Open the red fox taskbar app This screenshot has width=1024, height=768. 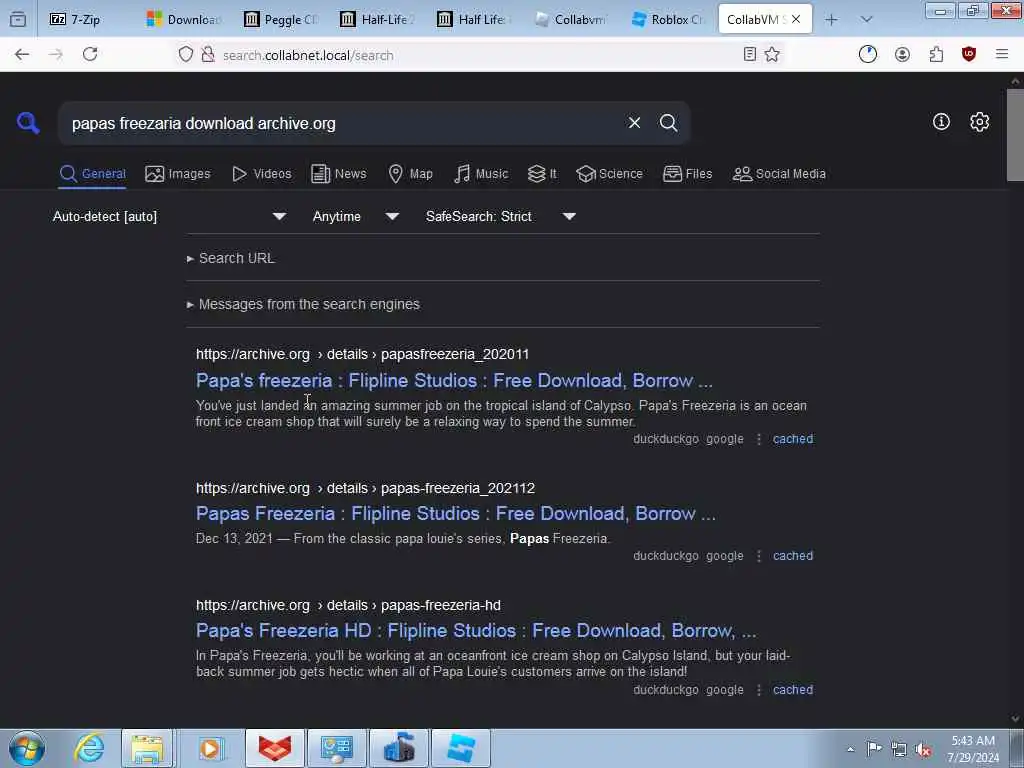coord(275,748)
